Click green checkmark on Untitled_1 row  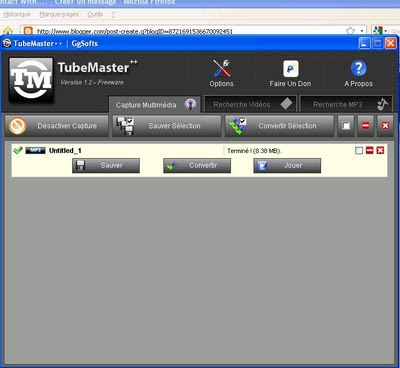pyautogui.click(x=18, y=150)
